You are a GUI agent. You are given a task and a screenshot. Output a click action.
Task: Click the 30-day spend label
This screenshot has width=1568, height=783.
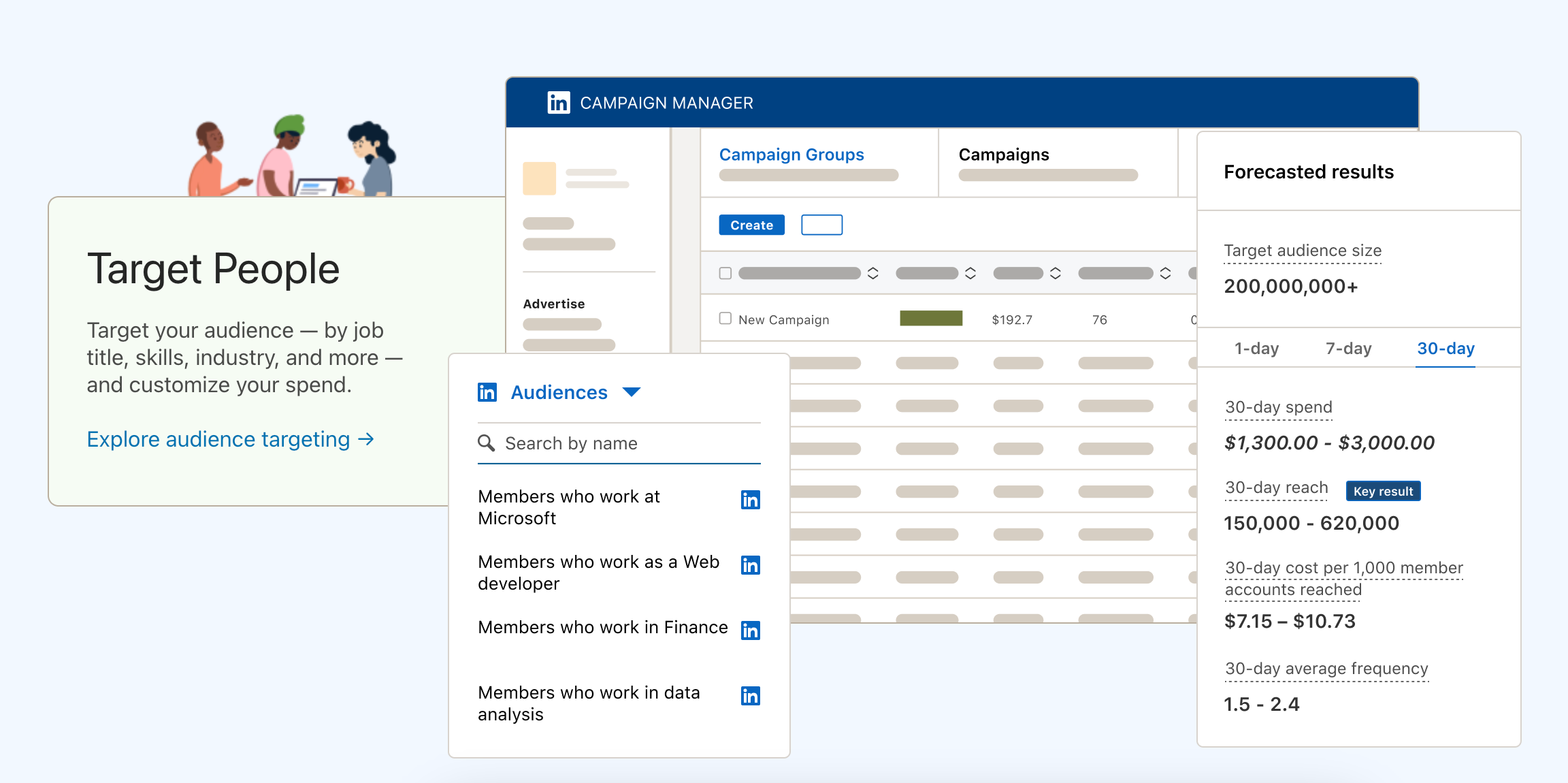[x=1279, y=407]
